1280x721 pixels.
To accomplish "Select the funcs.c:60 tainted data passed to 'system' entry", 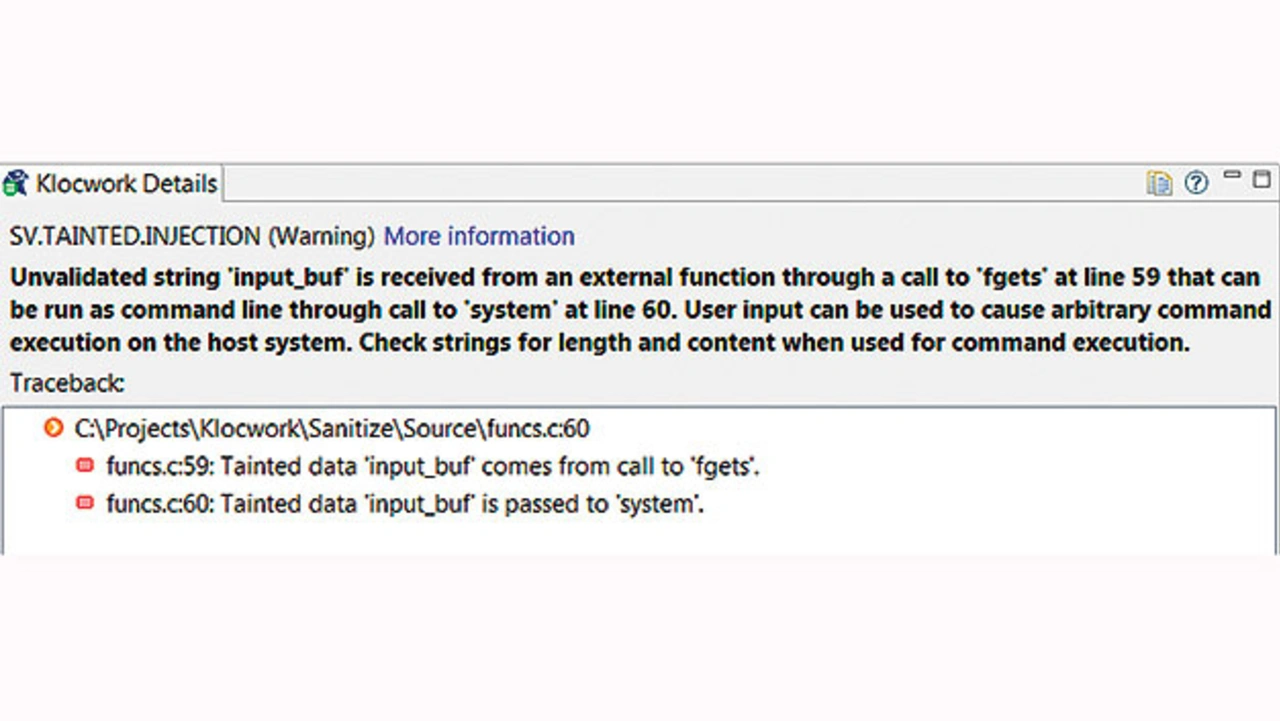I will (x=405, y=504).
